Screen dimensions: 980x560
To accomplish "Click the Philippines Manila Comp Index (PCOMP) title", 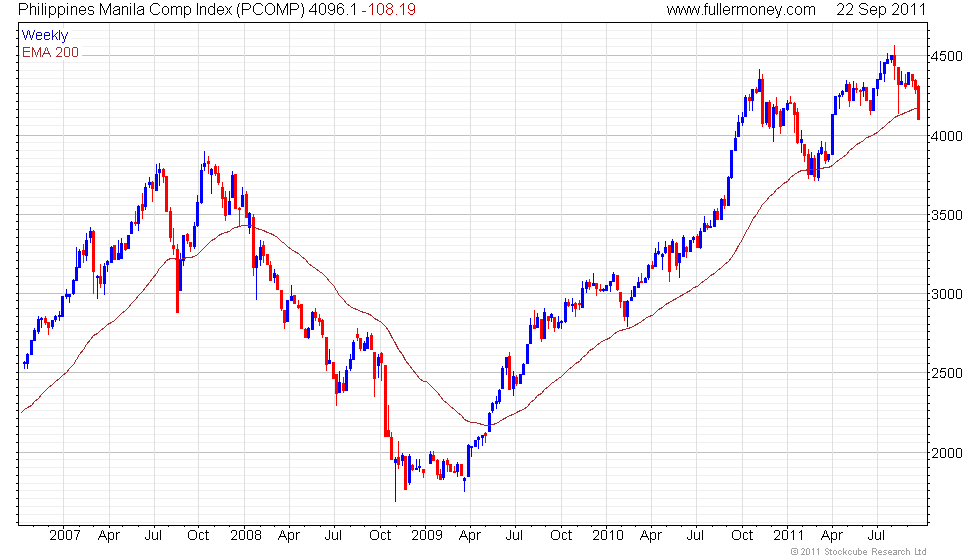I will click(161, 10).
